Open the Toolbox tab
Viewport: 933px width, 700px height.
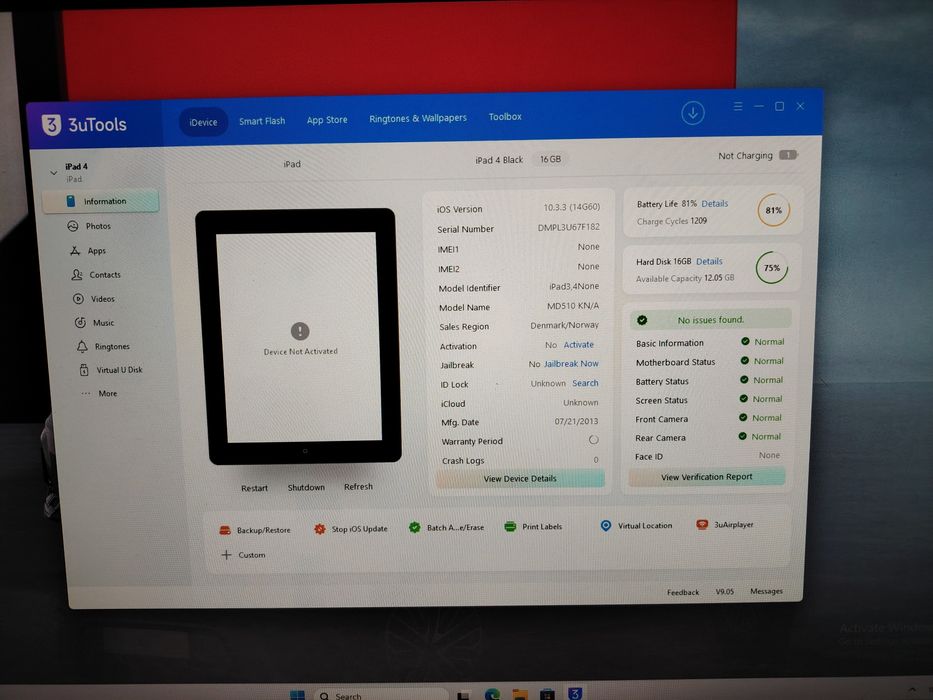click(505, 117)
